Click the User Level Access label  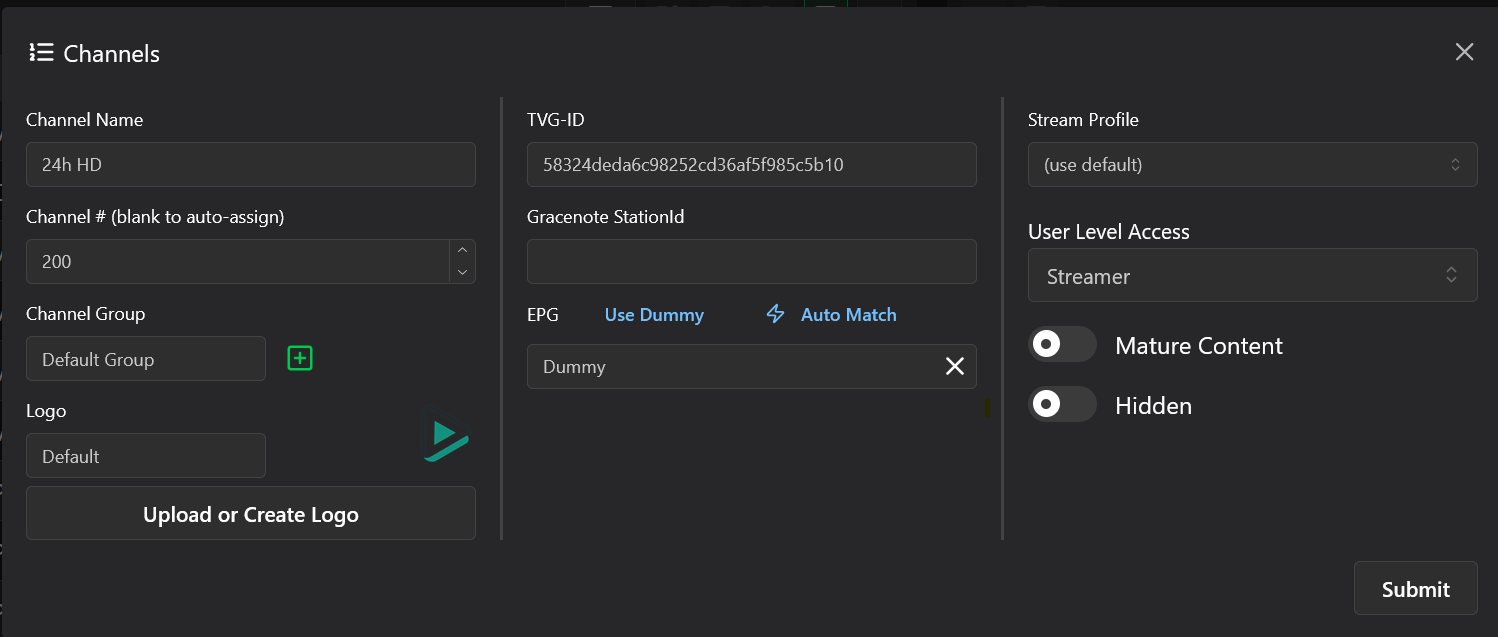[1109, 232]
